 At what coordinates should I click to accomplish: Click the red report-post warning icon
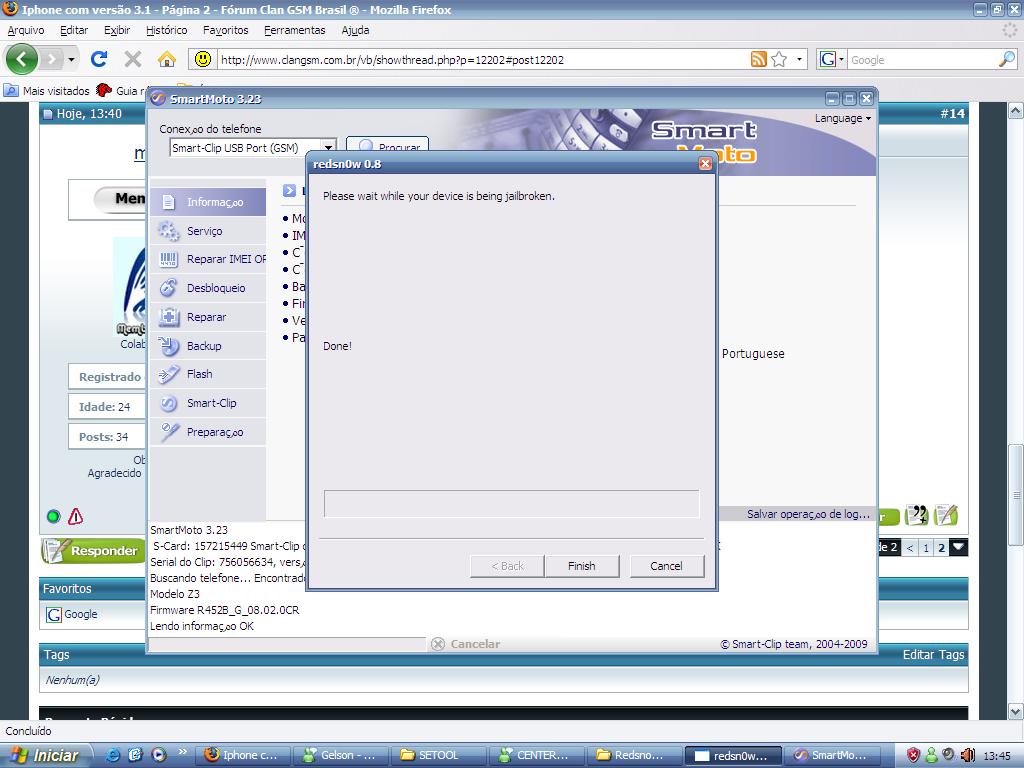point(76,517)
